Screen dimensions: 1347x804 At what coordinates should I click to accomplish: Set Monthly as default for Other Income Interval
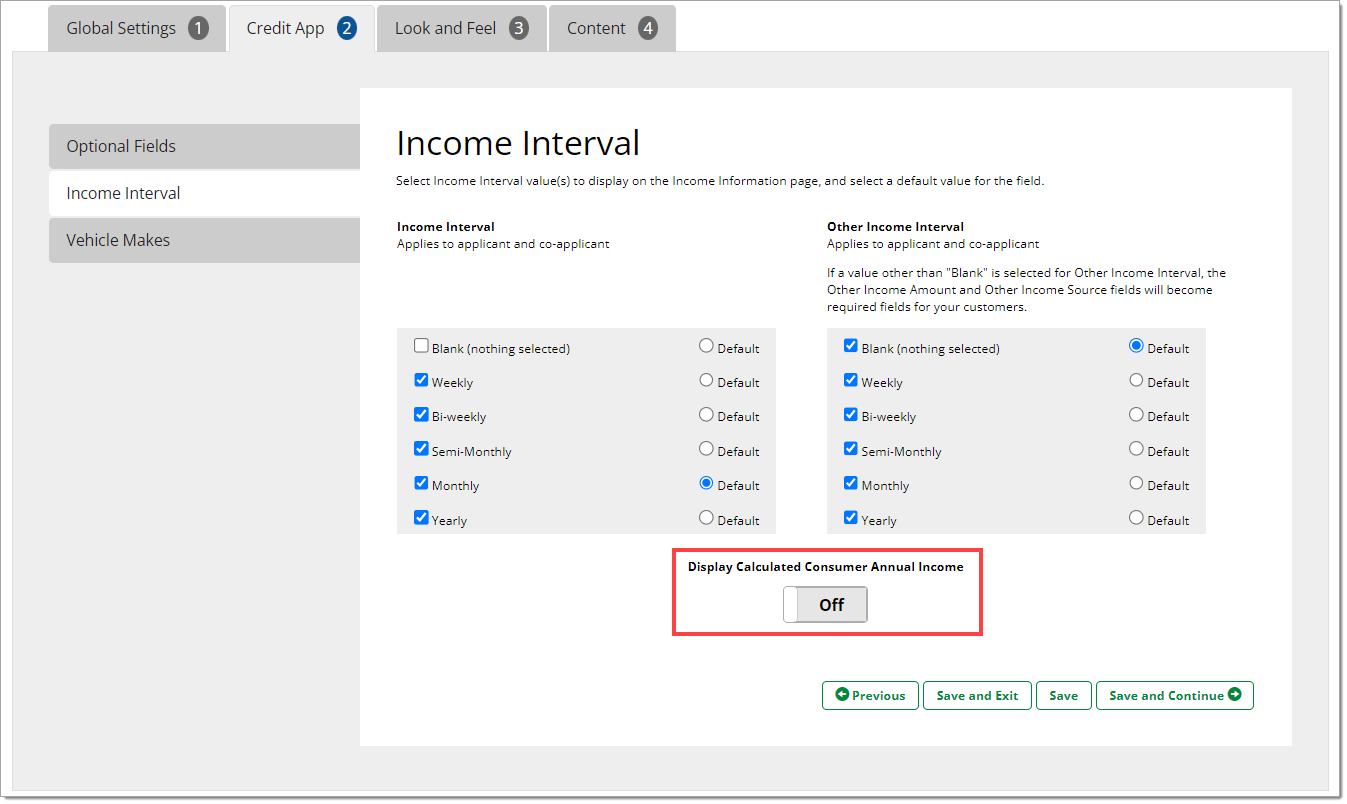(x=1136, y=483)
